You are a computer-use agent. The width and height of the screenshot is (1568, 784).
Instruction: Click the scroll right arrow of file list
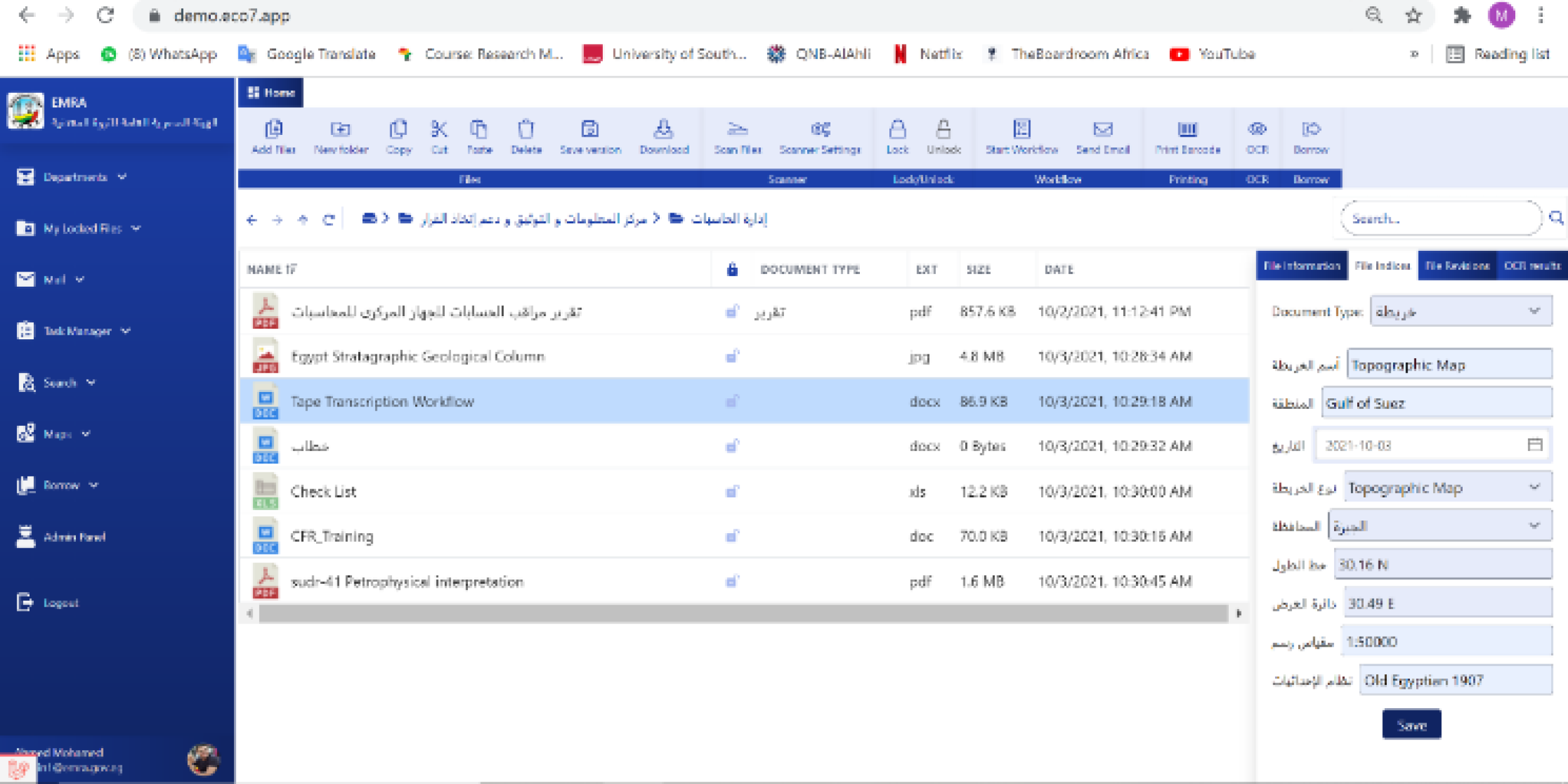[1239, 613]
